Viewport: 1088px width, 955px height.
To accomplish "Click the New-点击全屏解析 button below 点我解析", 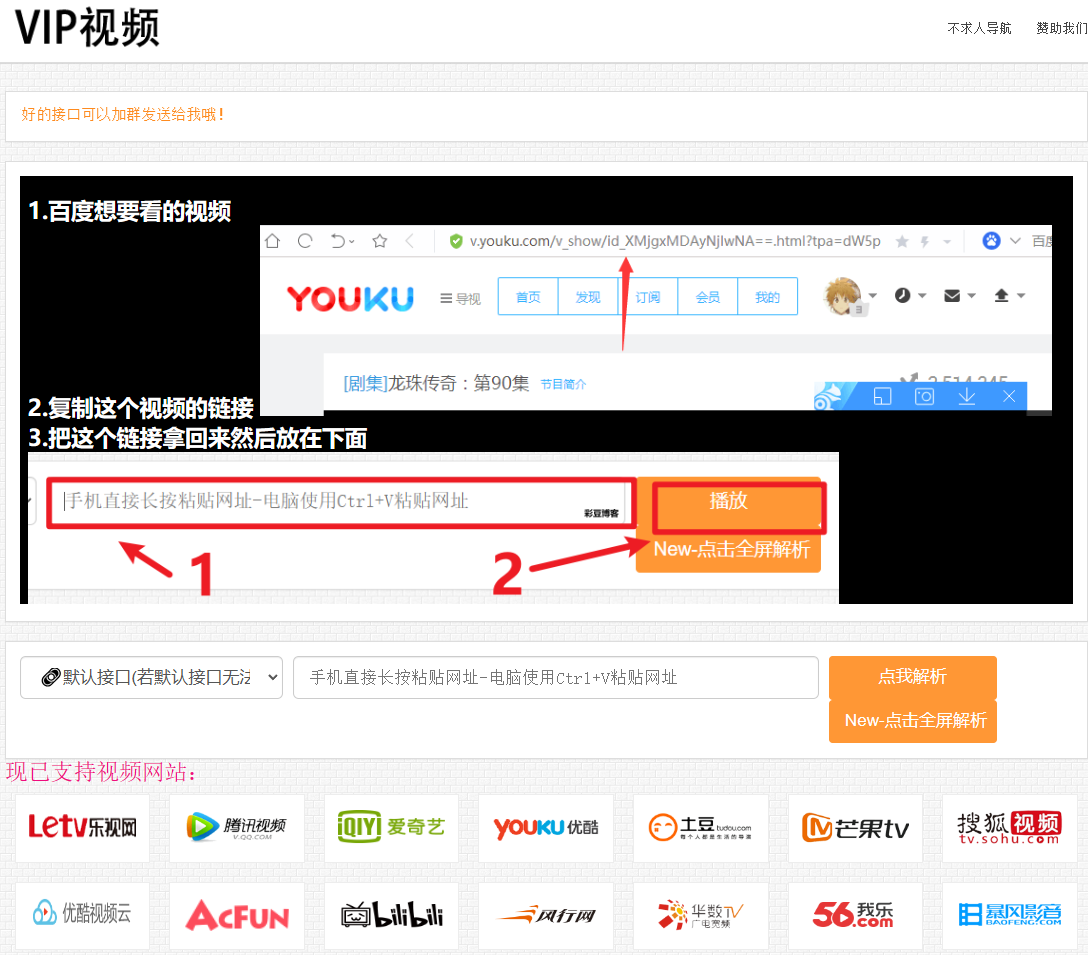I will pos(913,721).
